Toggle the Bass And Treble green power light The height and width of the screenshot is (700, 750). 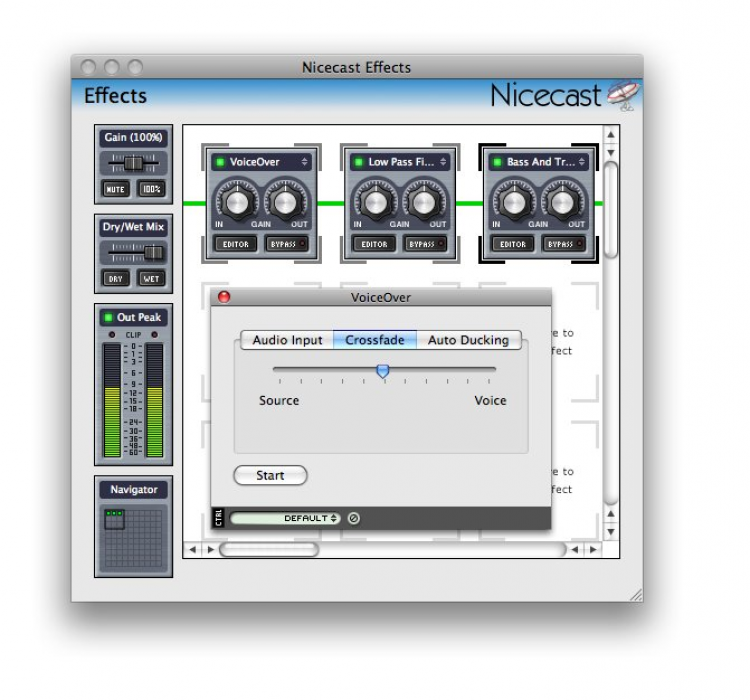497,162
